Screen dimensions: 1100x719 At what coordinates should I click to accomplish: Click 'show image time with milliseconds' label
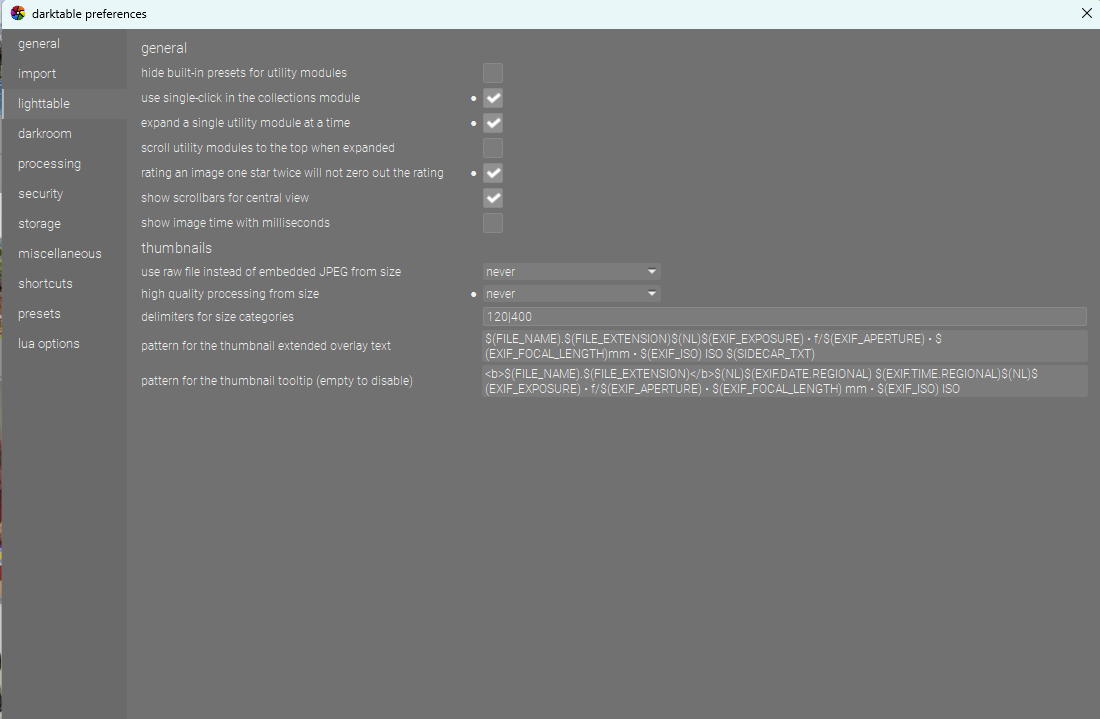pyautogui.click(x=235, y=222)
